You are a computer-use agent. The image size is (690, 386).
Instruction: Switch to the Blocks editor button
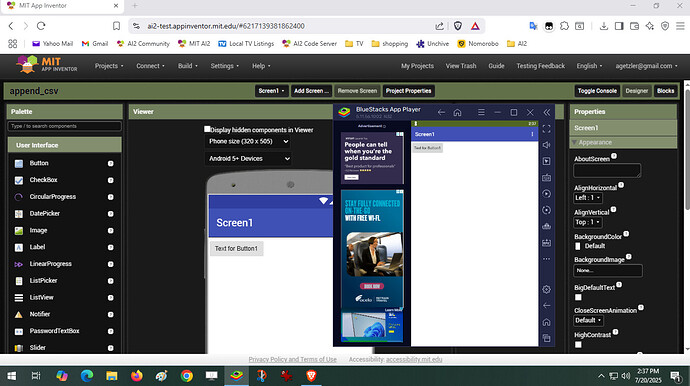click(665, 91)
